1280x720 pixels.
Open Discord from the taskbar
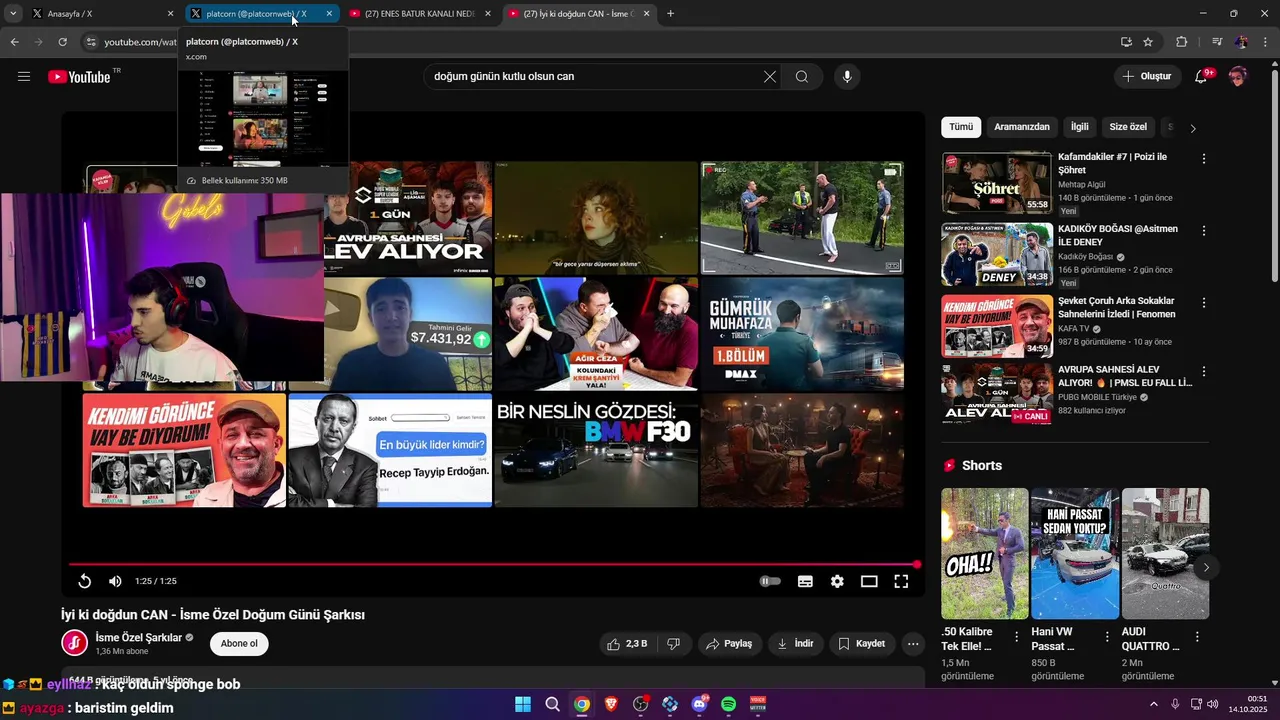699,704
